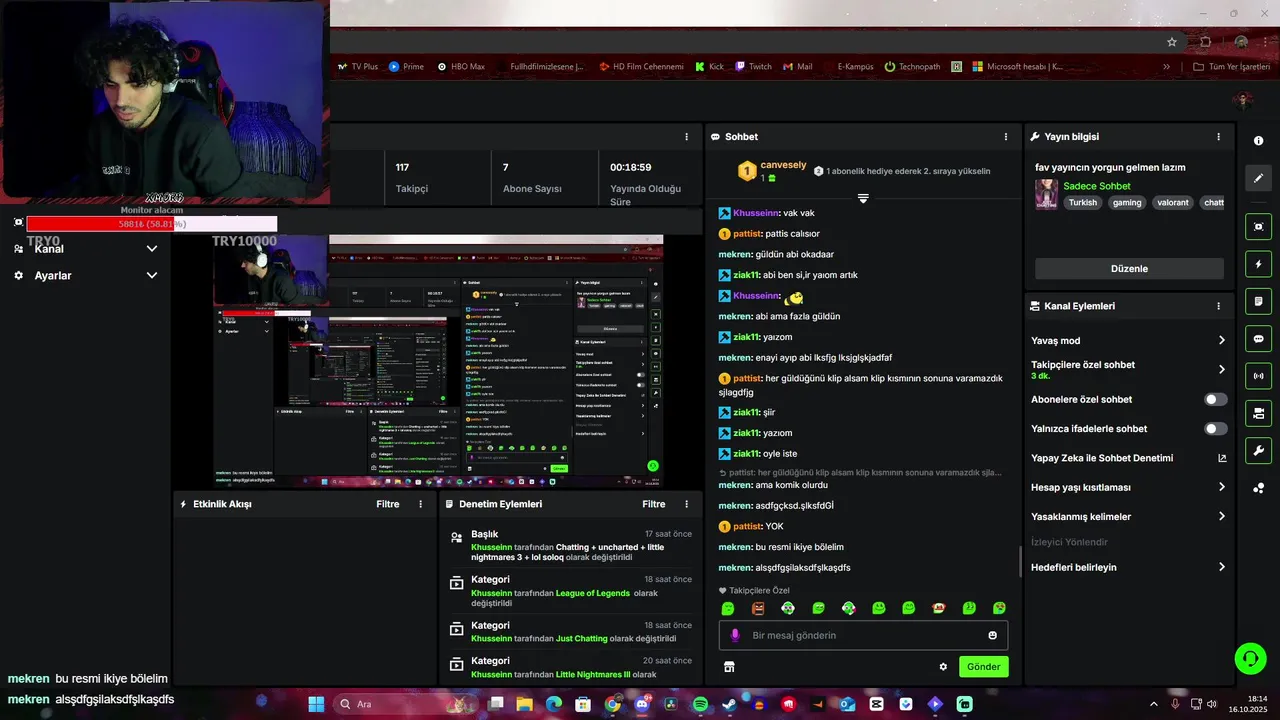
Task: Toggle Abonelere özel sohbet switch
Action: pyautogui.click(x=1216, y=399)
